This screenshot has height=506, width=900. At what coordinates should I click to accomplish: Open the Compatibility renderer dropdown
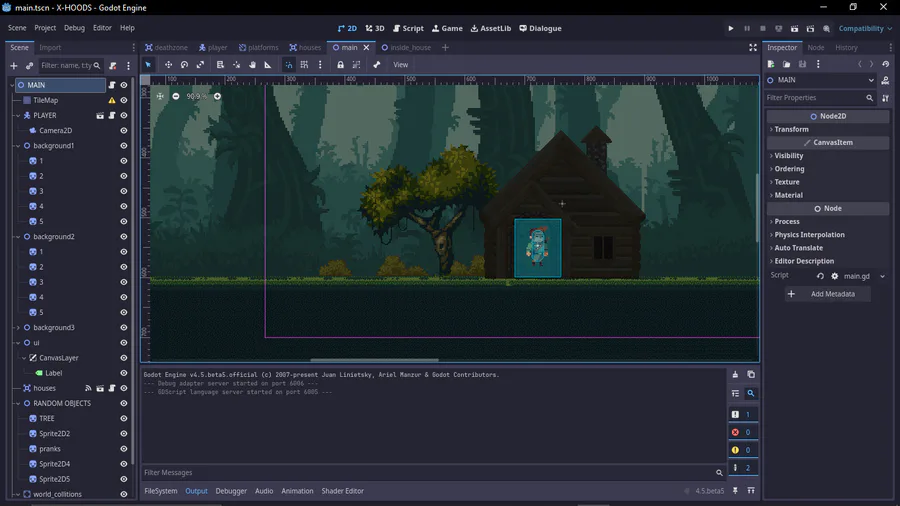865,28
